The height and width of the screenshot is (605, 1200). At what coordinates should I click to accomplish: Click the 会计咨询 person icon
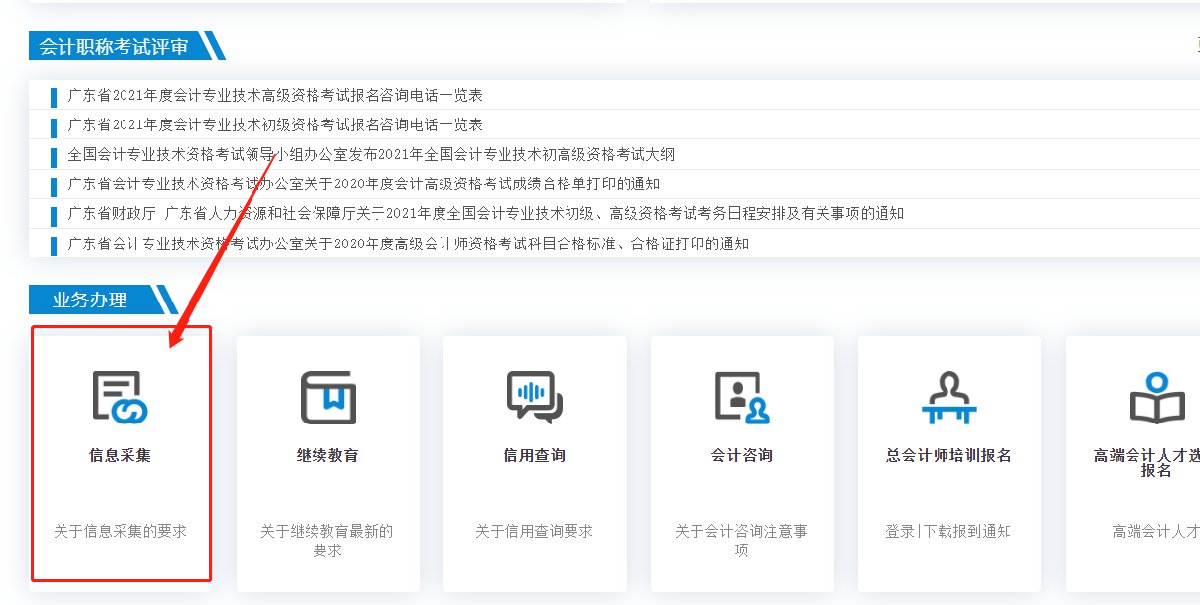742,397
